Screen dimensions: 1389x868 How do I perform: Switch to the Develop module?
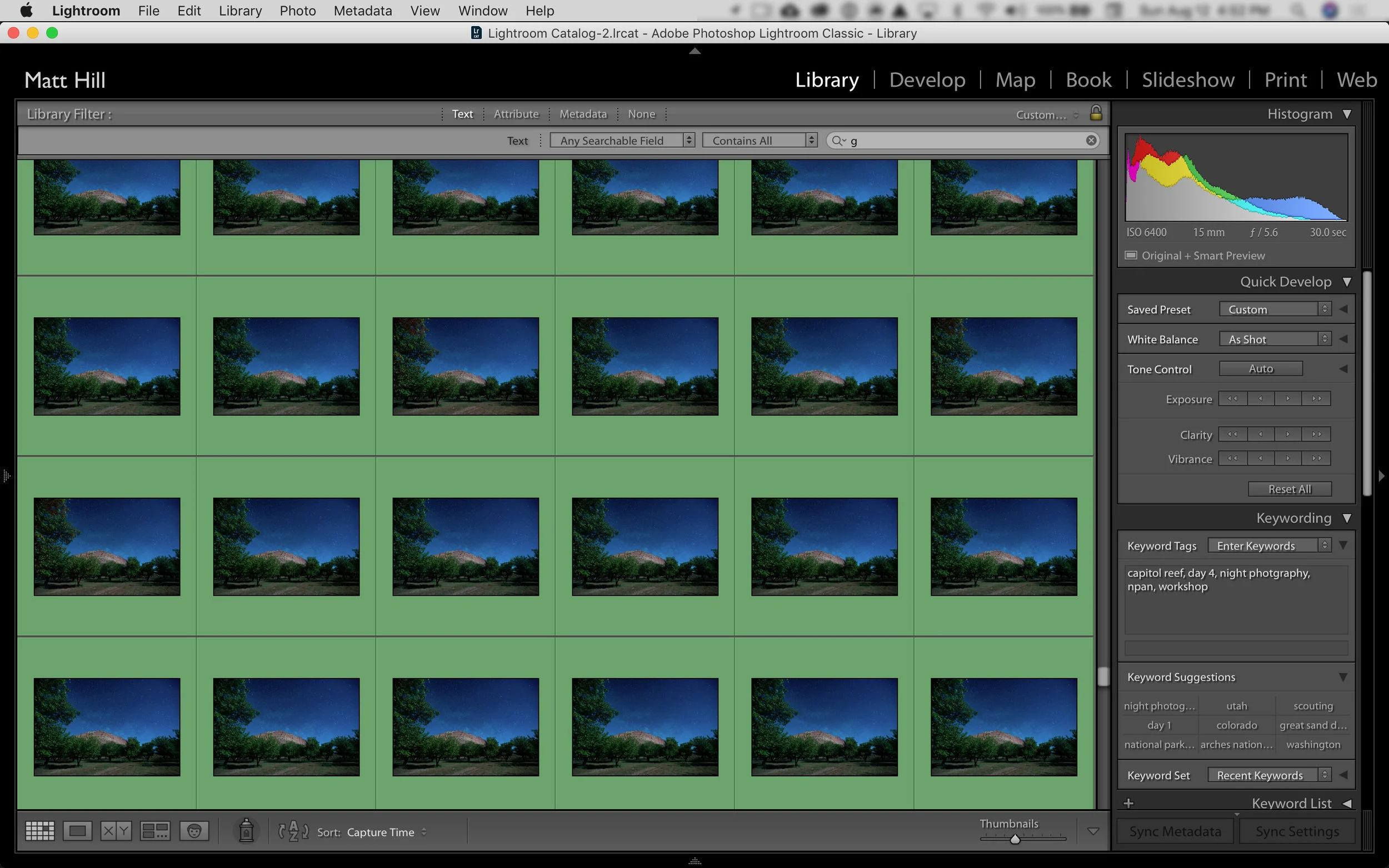tap(927, 80)
